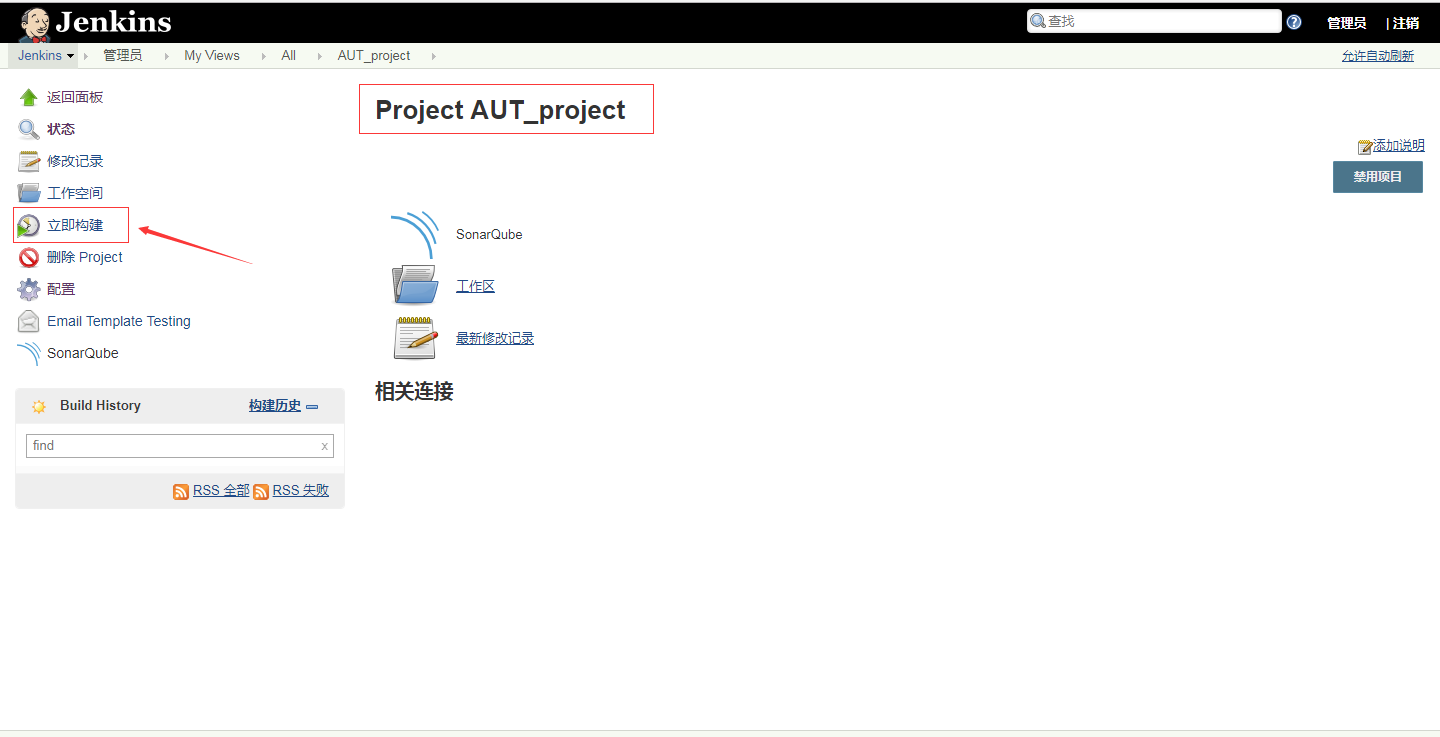Click the red prohibited icon beside 删除 Project
This screenshot has height=737, width=1440.
click(x=29, y=257)
